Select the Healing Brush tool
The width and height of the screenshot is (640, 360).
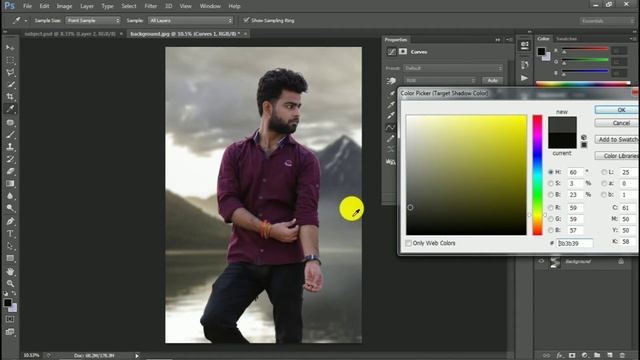10,122
